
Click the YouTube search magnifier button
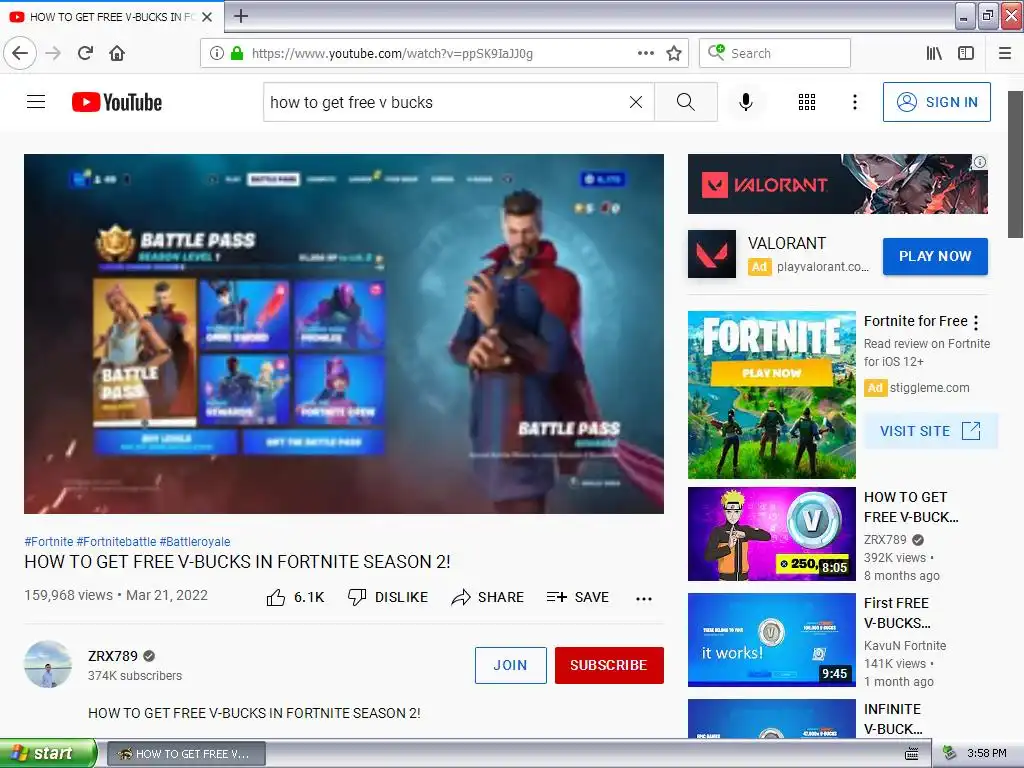[686, 102]
